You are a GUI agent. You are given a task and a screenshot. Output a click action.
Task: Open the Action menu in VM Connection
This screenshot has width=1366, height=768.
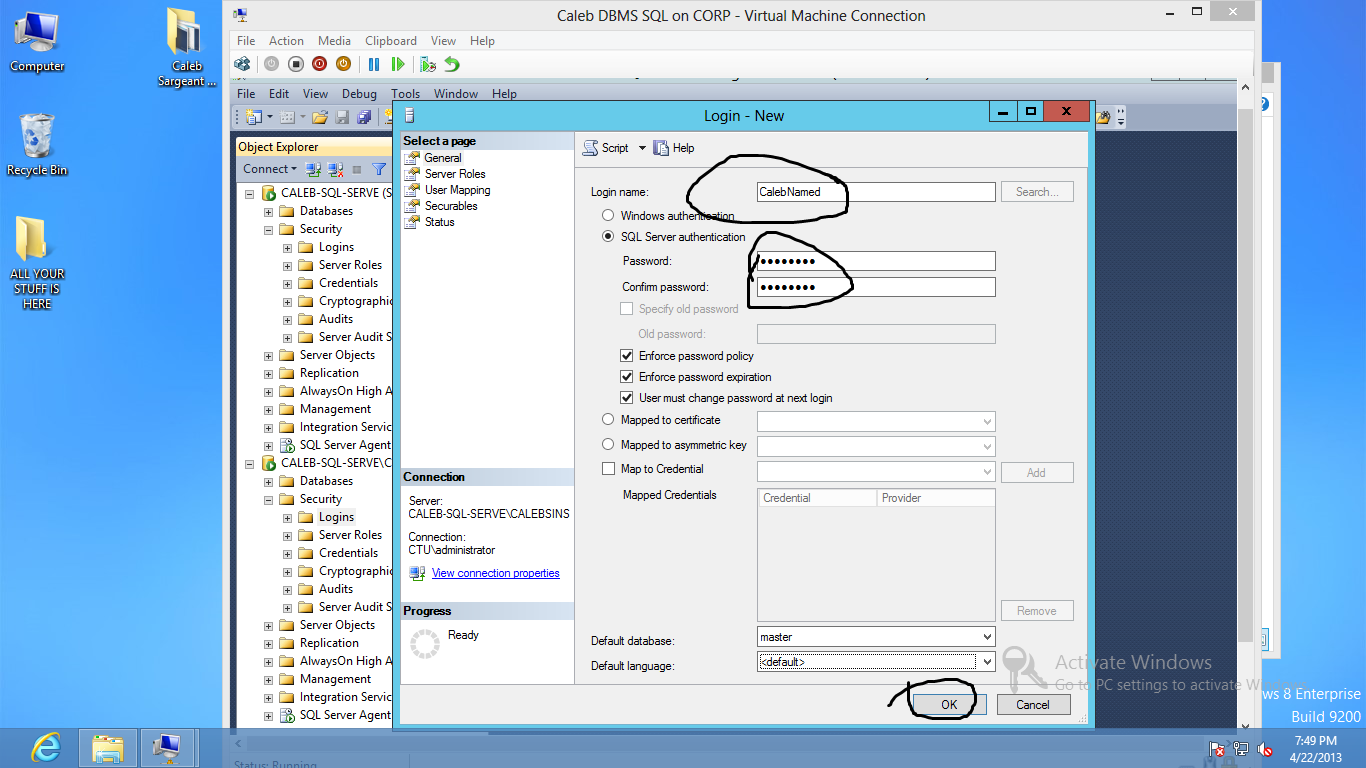pyautogui.click(x=286, y=41)
